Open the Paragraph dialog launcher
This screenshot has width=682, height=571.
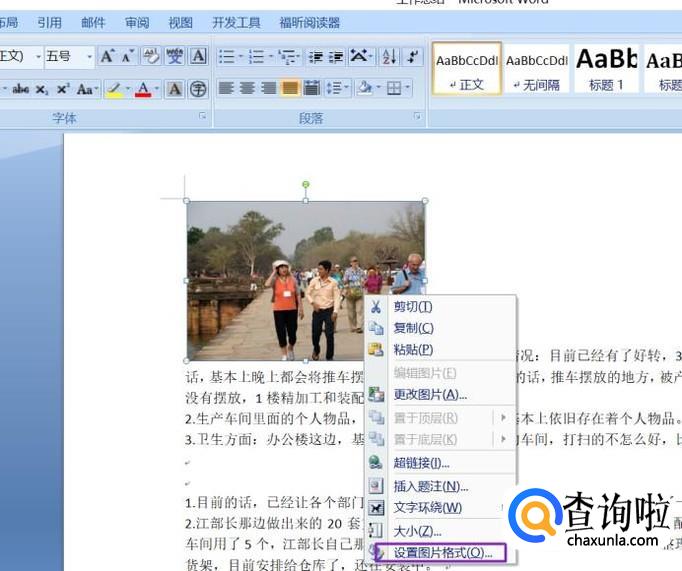[417, 116]
